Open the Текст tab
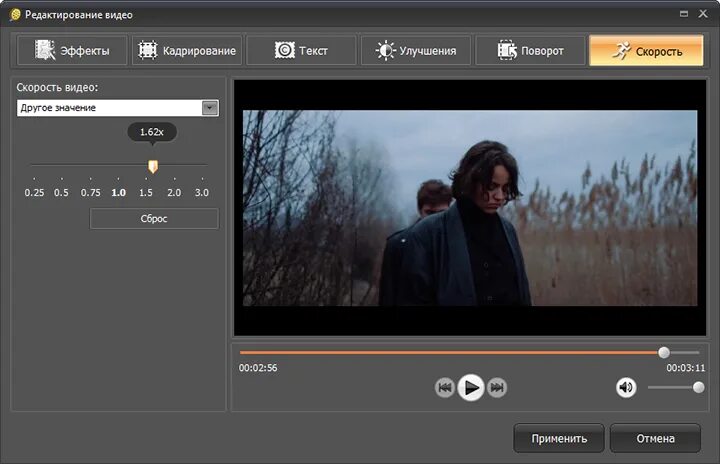720x464 pixels. (301, 51)
